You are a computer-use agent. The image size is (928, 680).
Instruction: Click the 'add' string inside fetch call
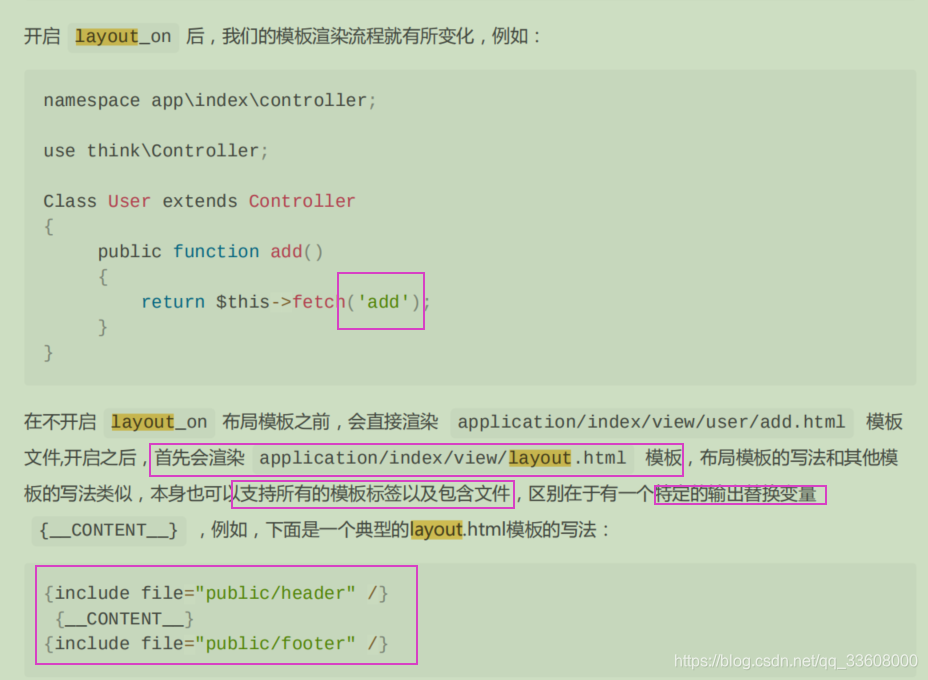[x=384, y=302]
